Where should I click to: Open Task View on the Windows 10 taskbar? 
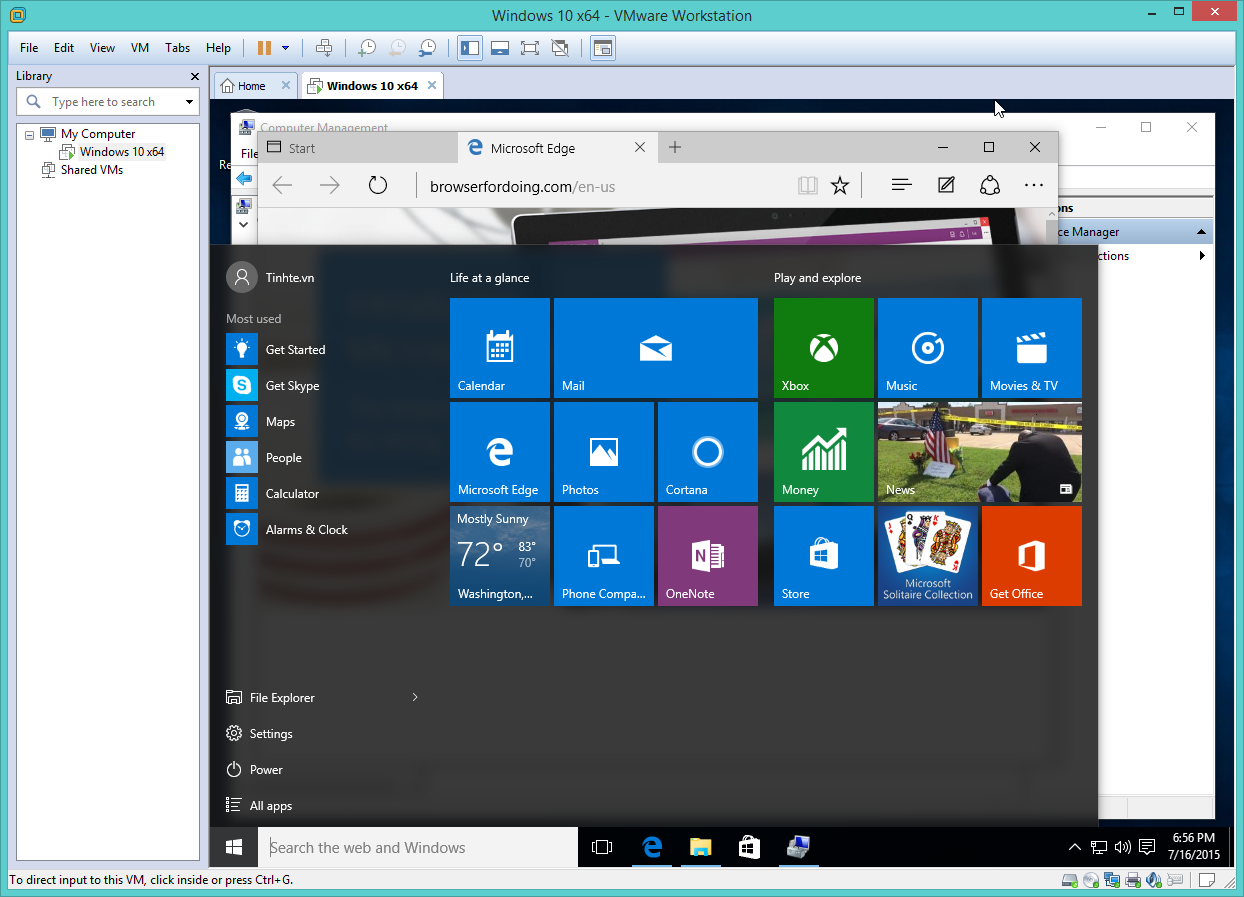[602, 847]
